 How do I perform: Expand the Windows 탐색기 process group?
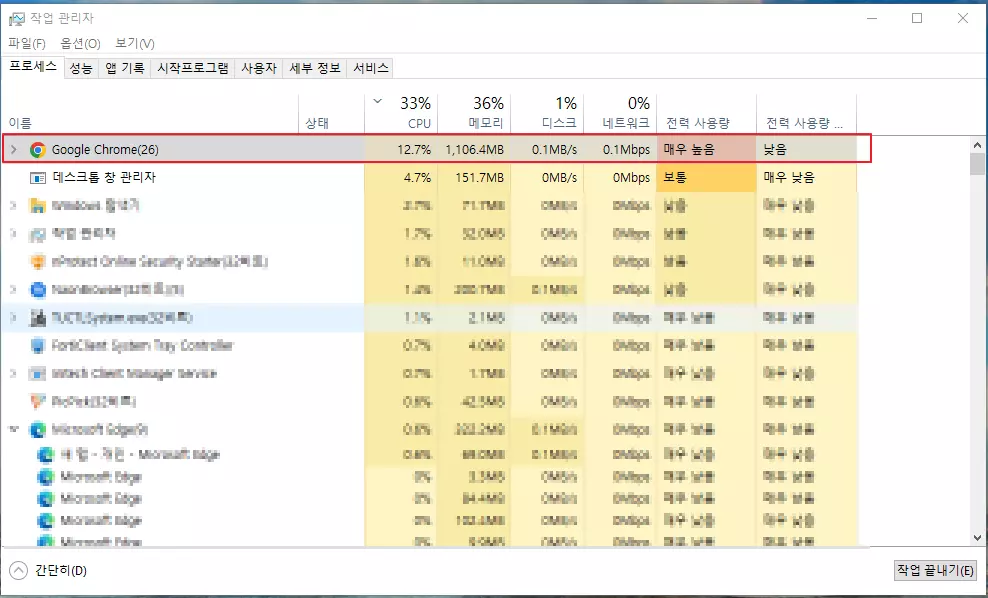[13, 205]
